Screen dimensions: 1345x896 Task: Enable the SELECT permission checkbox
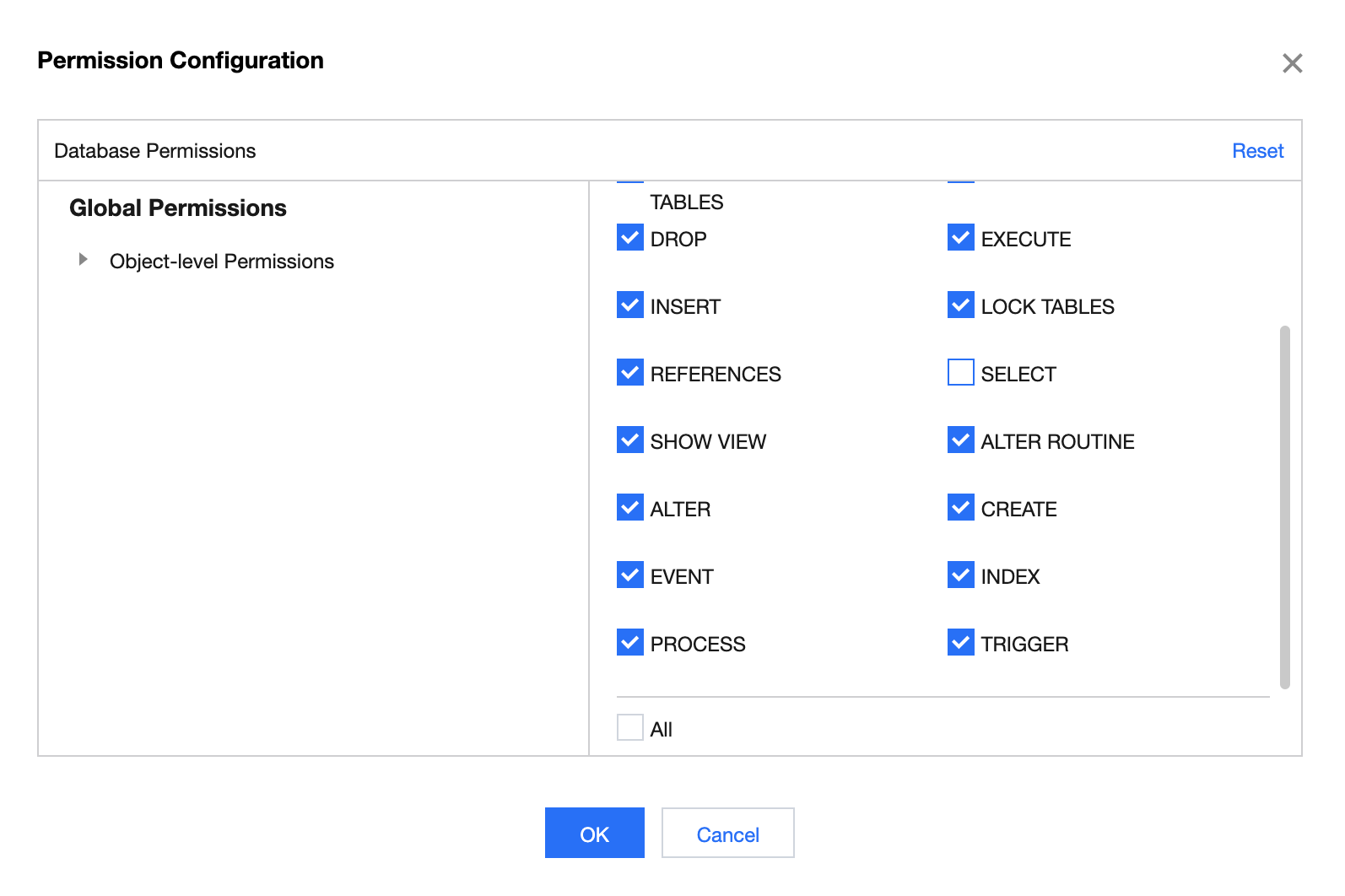(x=960, y=373)
